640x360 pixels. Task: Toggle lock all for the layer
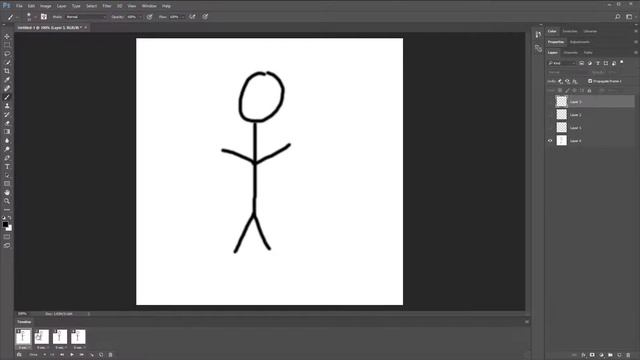click(589, 90)
